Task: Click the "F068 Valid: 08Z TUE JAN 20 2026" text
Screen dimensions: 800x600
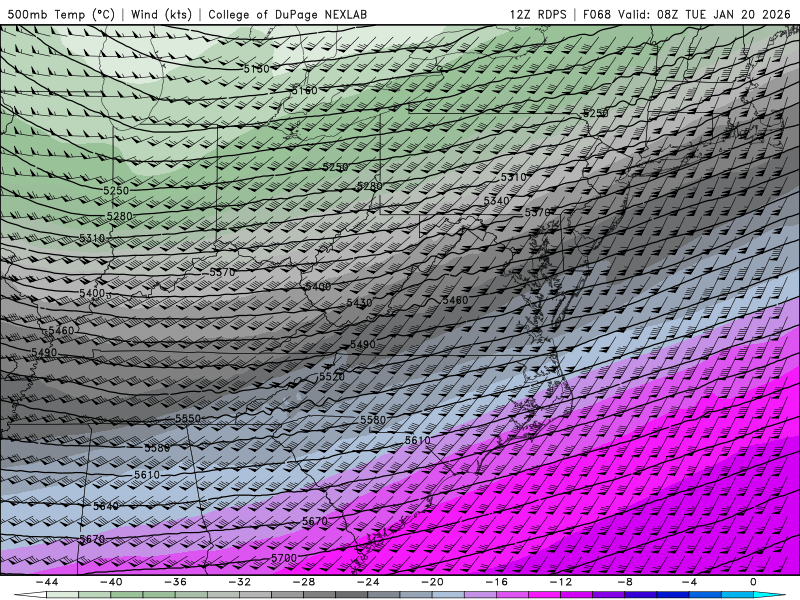Action: click(x=686, y=14)
